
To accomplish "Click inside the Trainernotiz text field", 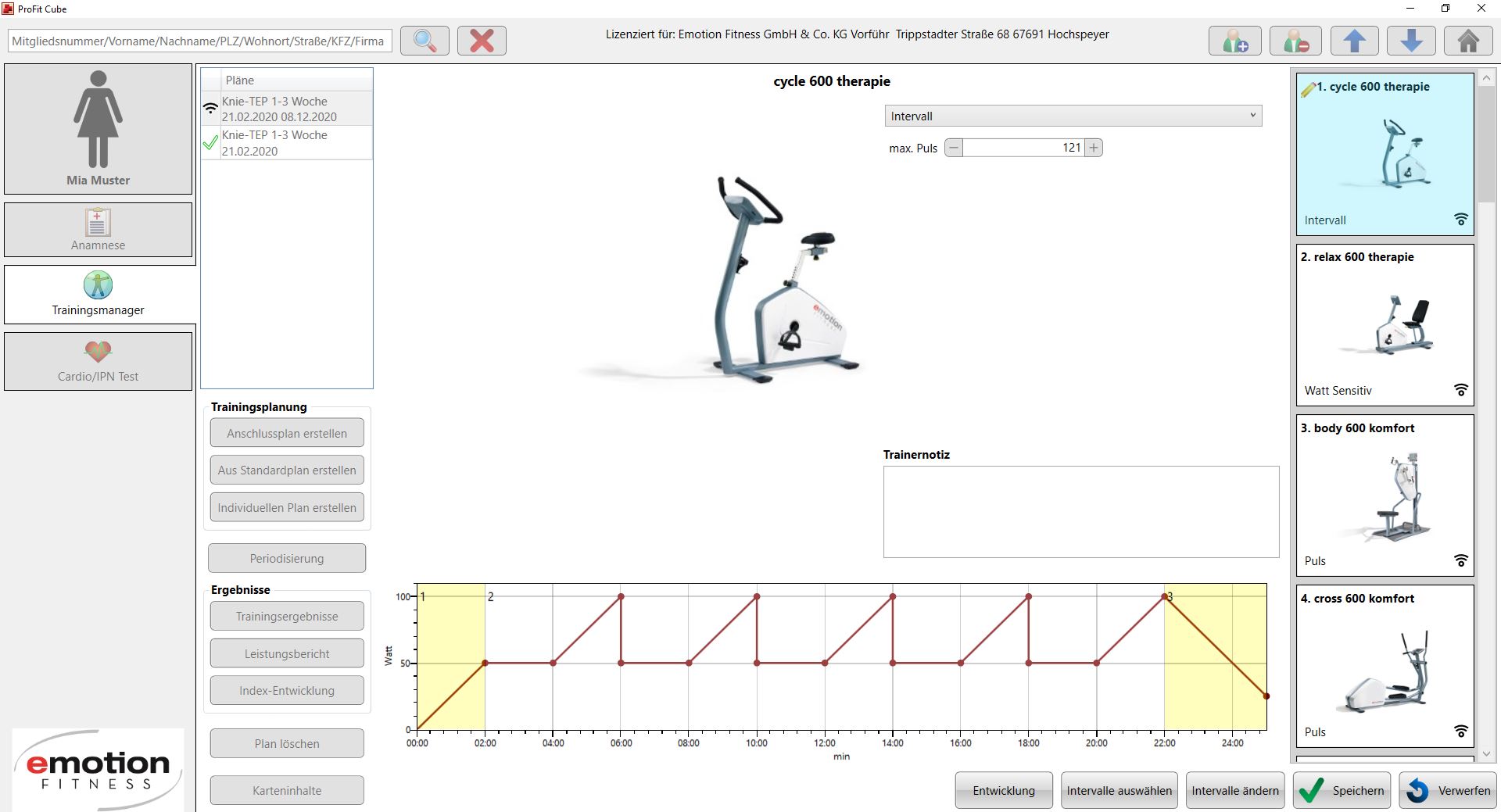I will (x=1080, y=512).
